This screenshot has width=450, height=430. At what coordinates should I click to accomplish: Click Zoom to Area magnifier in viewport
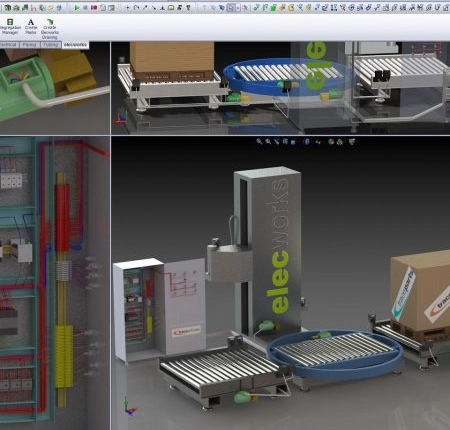tap(268, 142)
